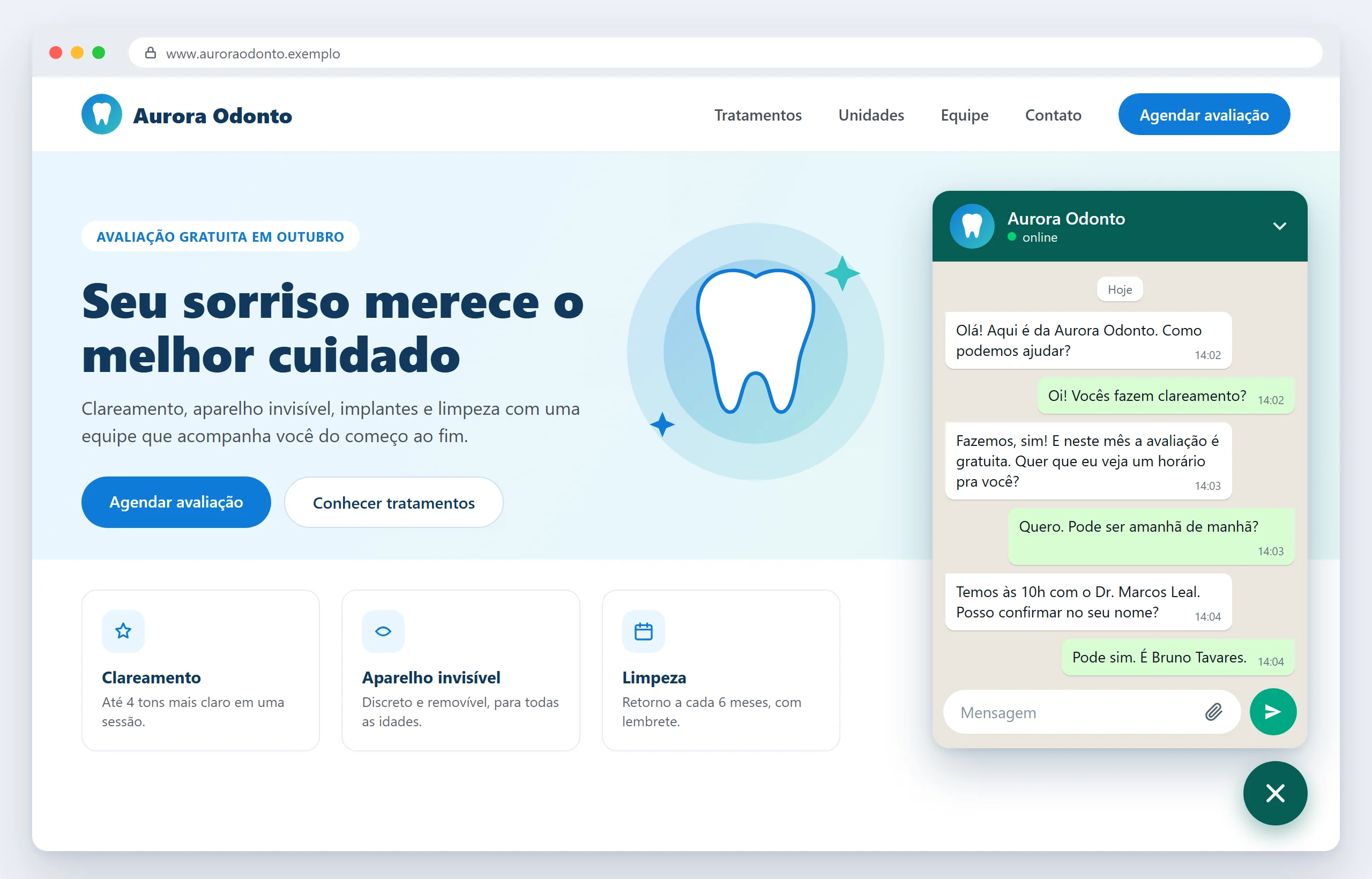Screen dimensions: 1372x879
Task: Open the Tratamentos menu item
Action: click(x=758, y=115)
